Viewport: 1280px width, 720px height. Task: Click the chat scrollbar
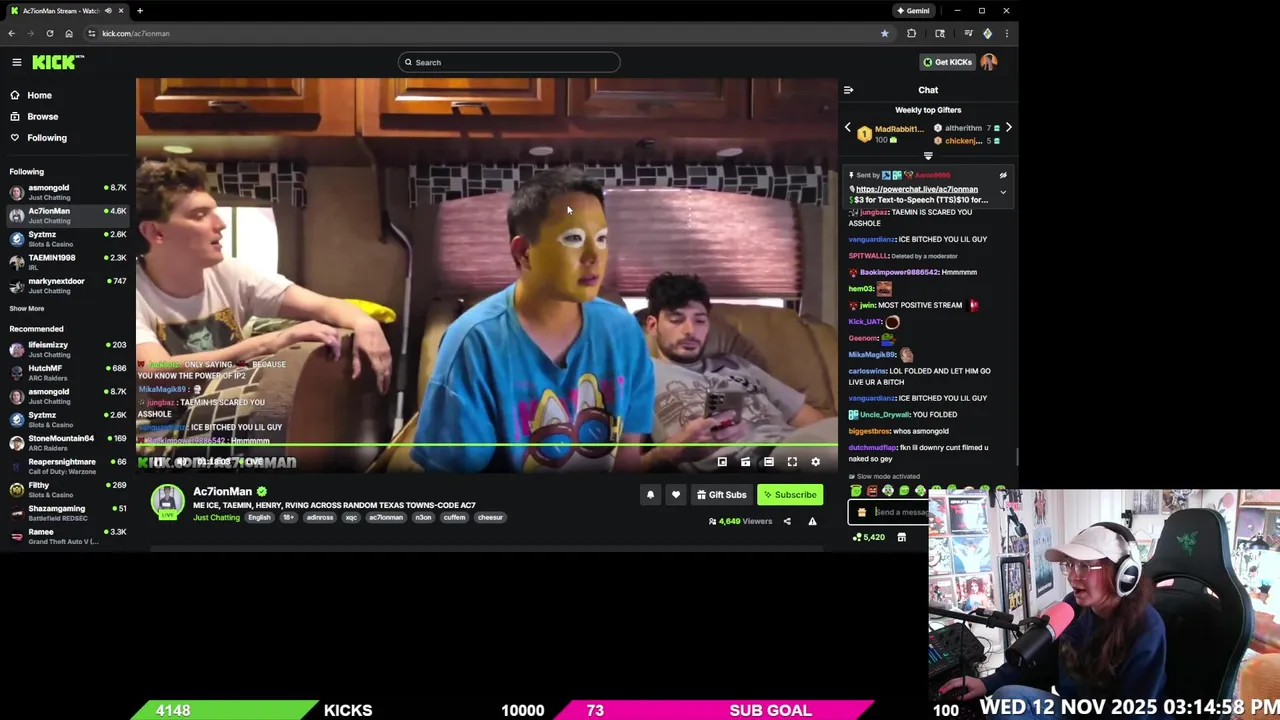tap(1017, 456)
